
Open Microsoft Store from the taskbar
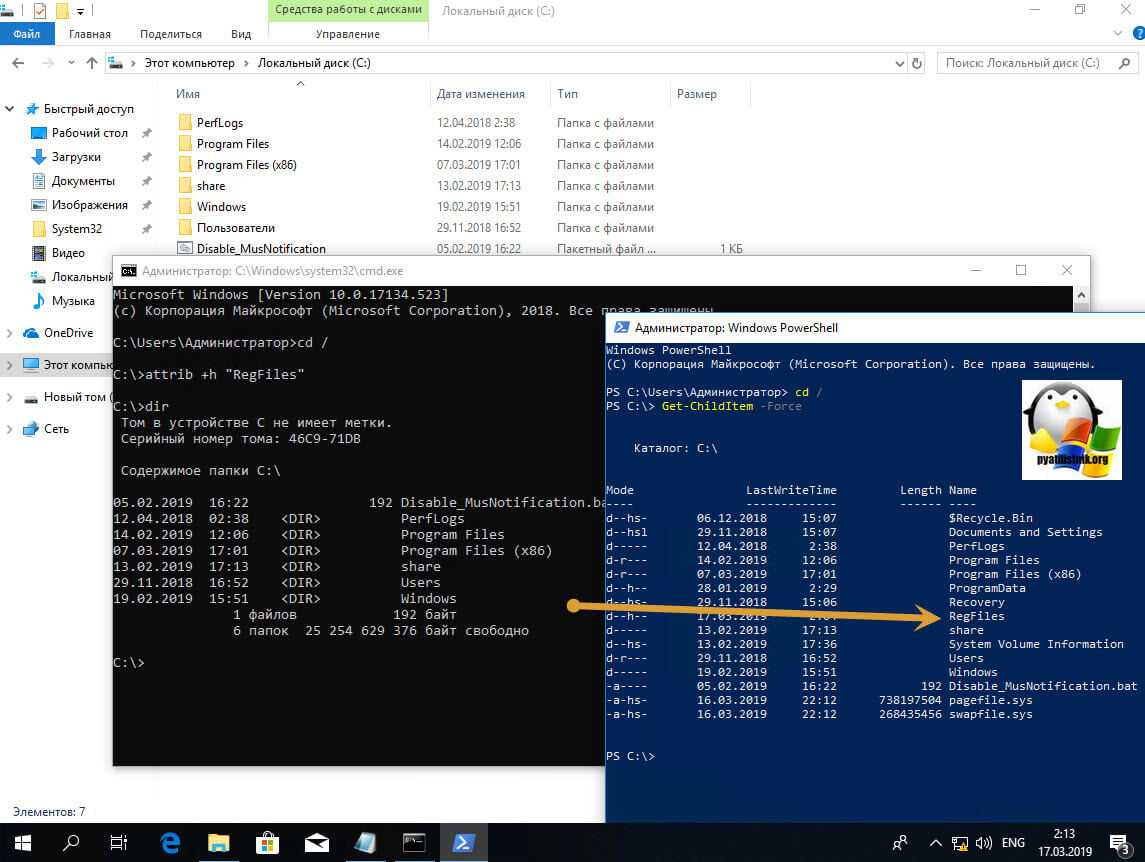click(x=267, y=841)
